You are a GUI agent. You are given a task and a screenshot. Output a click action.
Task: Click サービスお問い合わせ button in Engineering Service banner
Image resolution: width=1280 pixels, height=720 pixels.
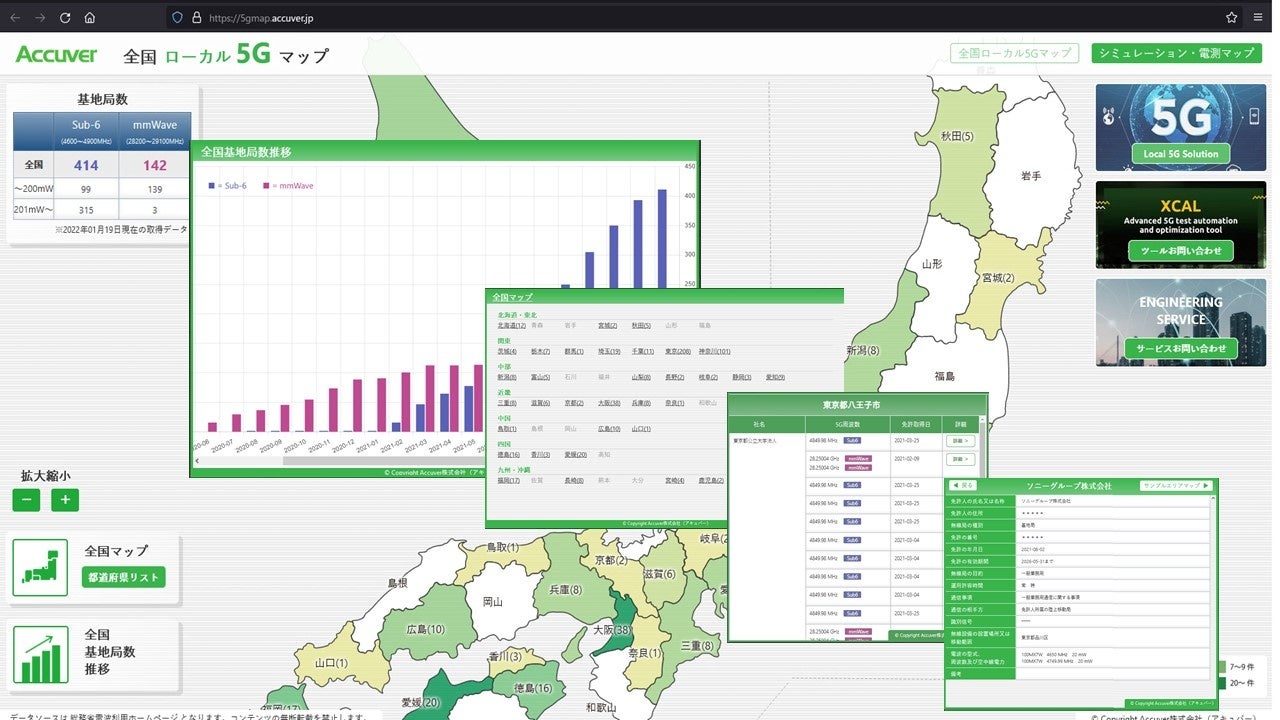coord(1181,349)
